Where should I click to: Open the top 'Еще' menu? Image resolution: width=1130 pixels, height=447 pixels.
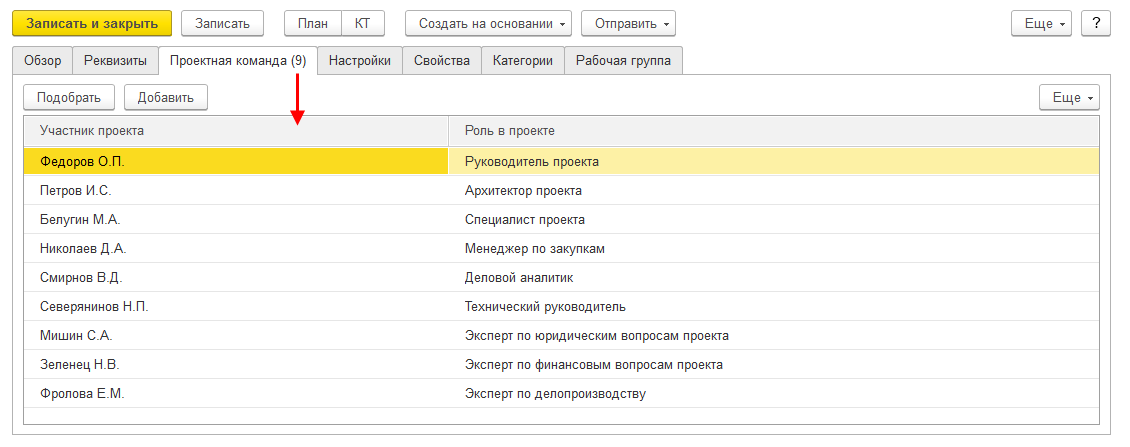pos(1042,23)
